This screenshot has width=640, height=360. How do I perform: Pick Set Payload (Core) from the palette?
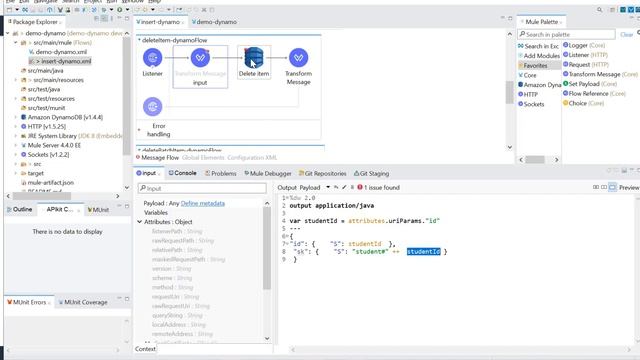click(x=590, y=84)
